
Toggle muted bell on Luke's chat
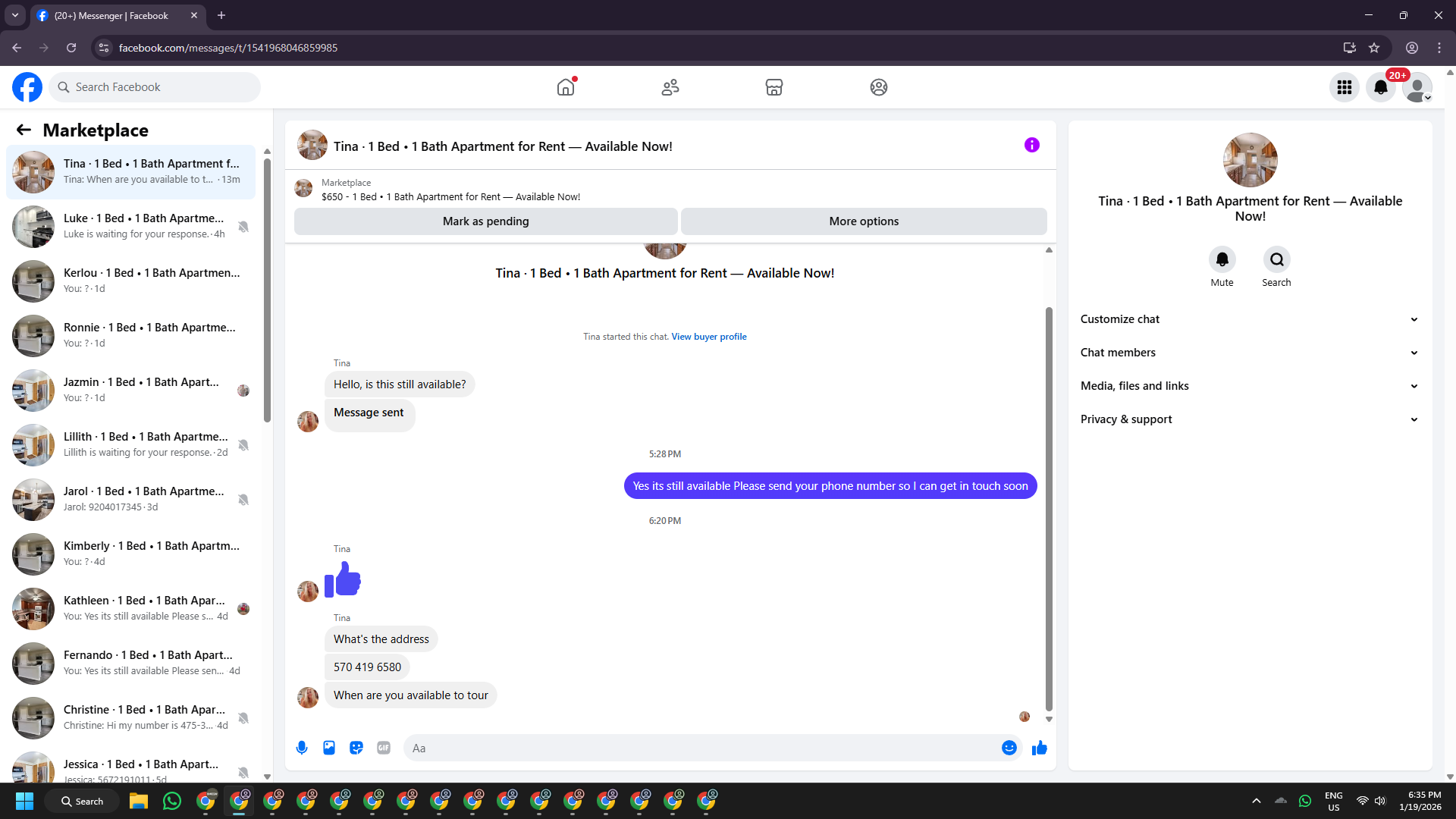pyautogui.click(x=243, y=227)
